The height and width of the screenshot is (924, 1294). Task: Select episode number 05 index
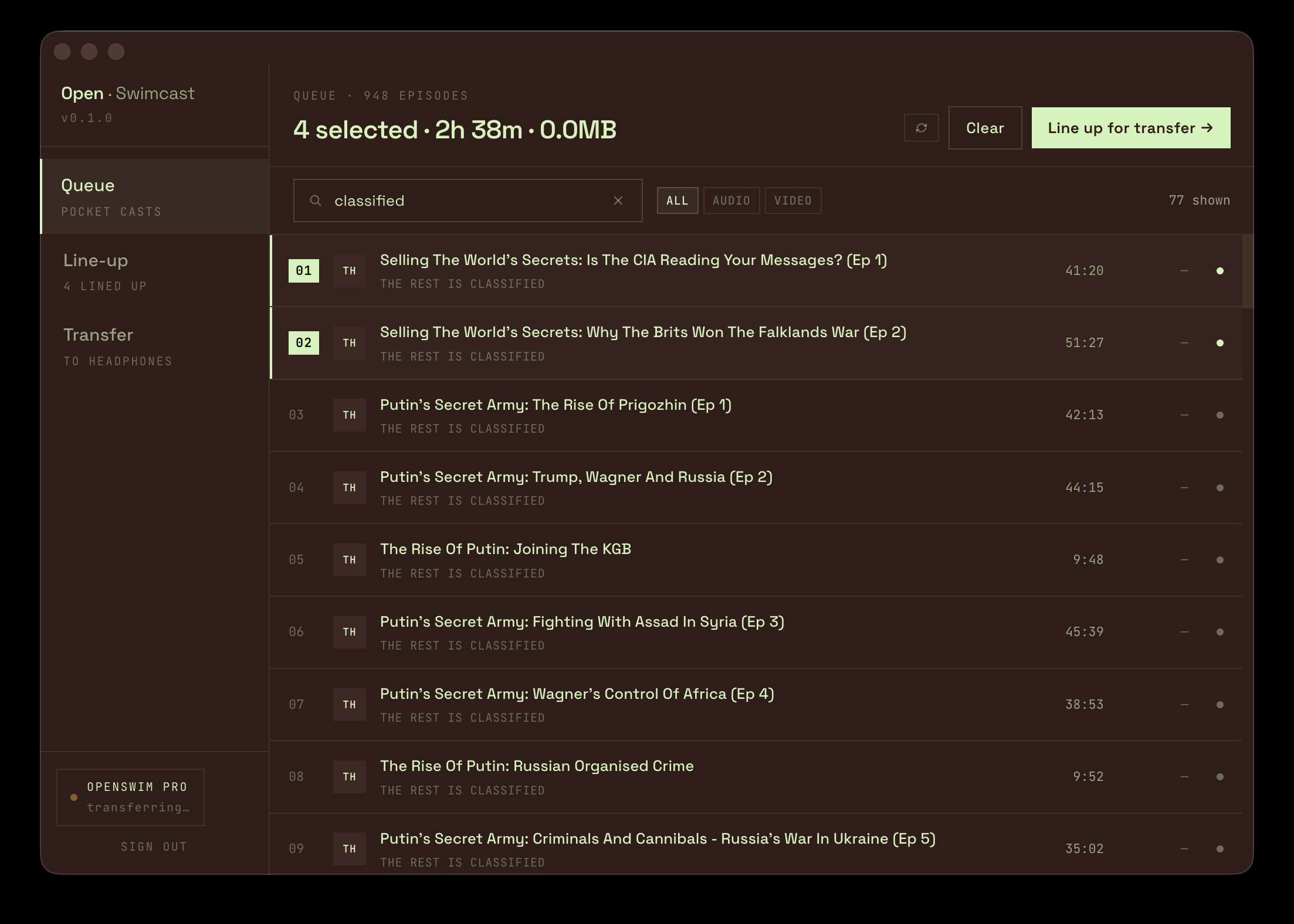(x=296, y=560)
